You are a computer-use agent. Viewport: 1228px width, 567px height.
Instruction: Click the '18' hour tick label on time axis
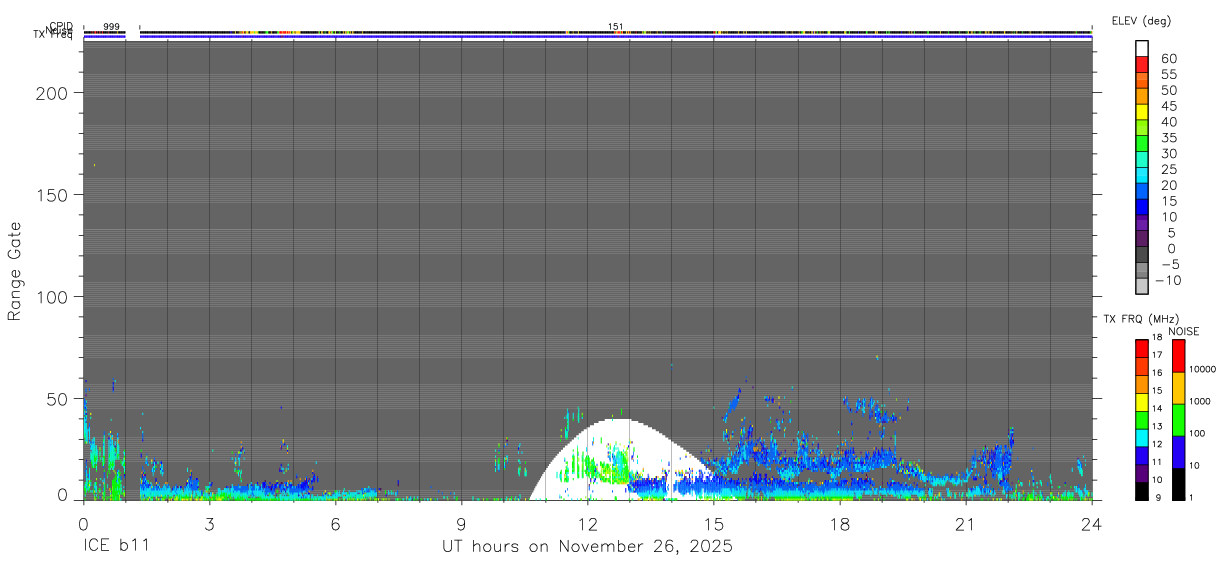(x=839, y=523)
